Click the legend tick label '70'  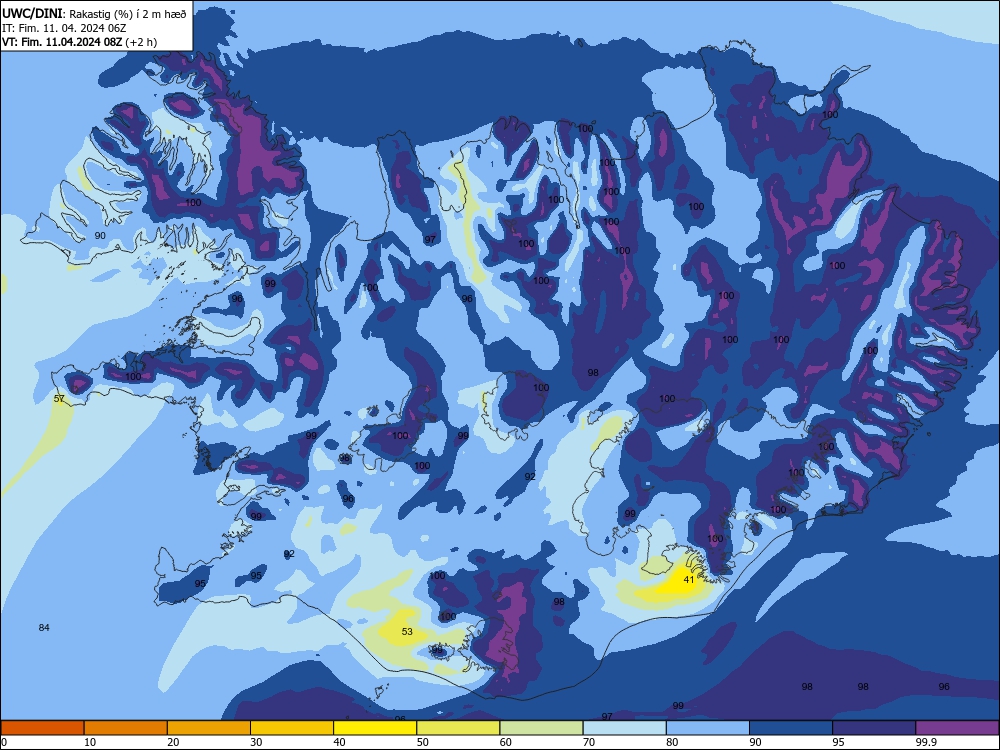click(589, 742)
